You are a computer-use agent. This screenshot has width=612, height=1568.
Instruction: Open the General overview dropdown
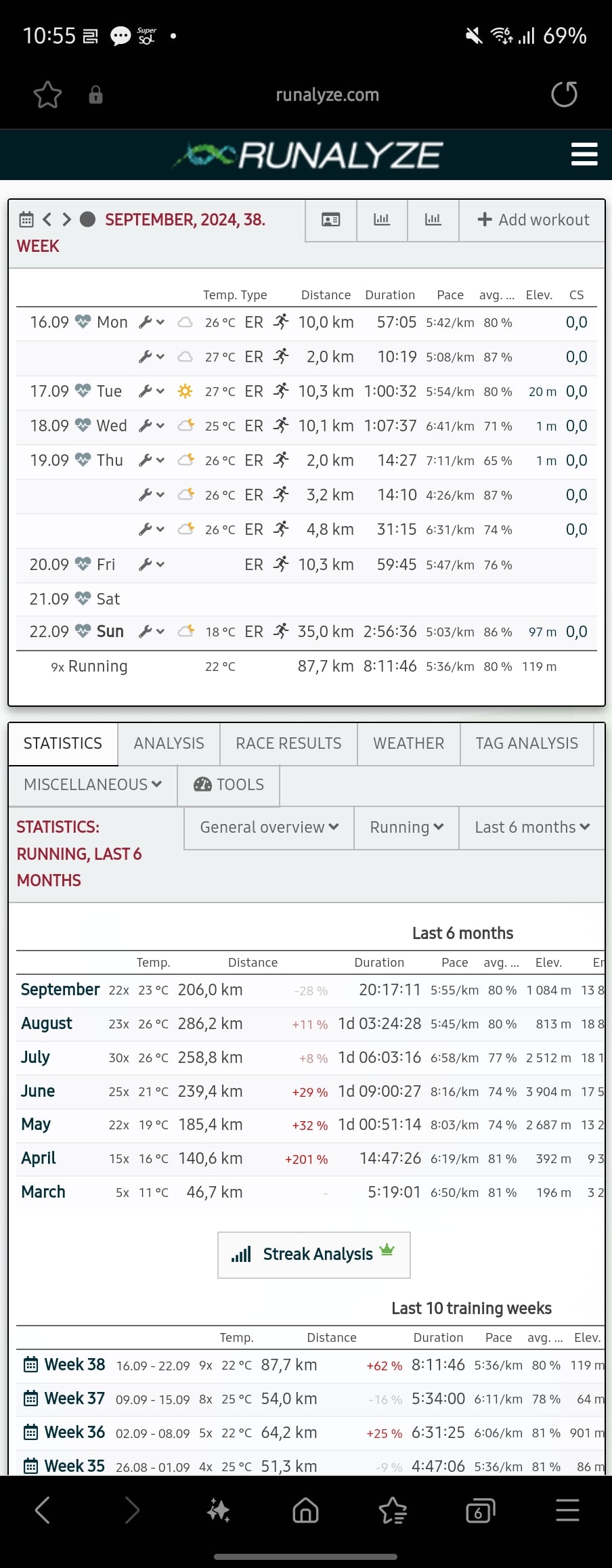tap(269, 827)
